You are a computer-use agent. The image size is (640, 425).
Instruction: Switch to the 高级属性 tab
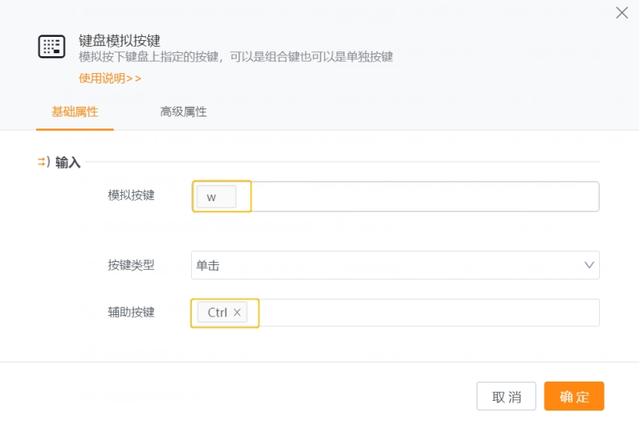pos(183,111)
